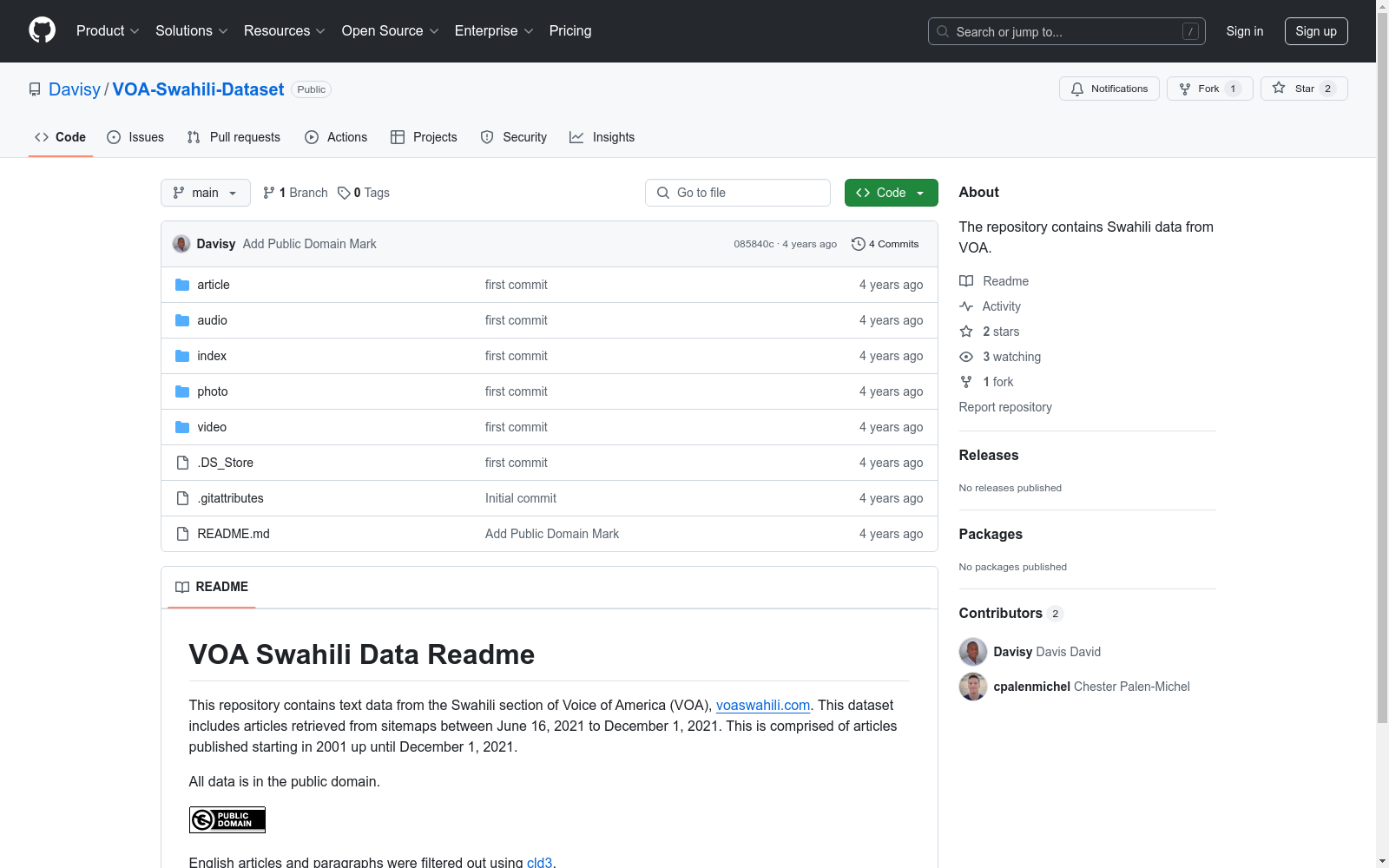Expand the Resources menu
The width and height of the screenshot is (1389, 868).
(x=285, y=30)
